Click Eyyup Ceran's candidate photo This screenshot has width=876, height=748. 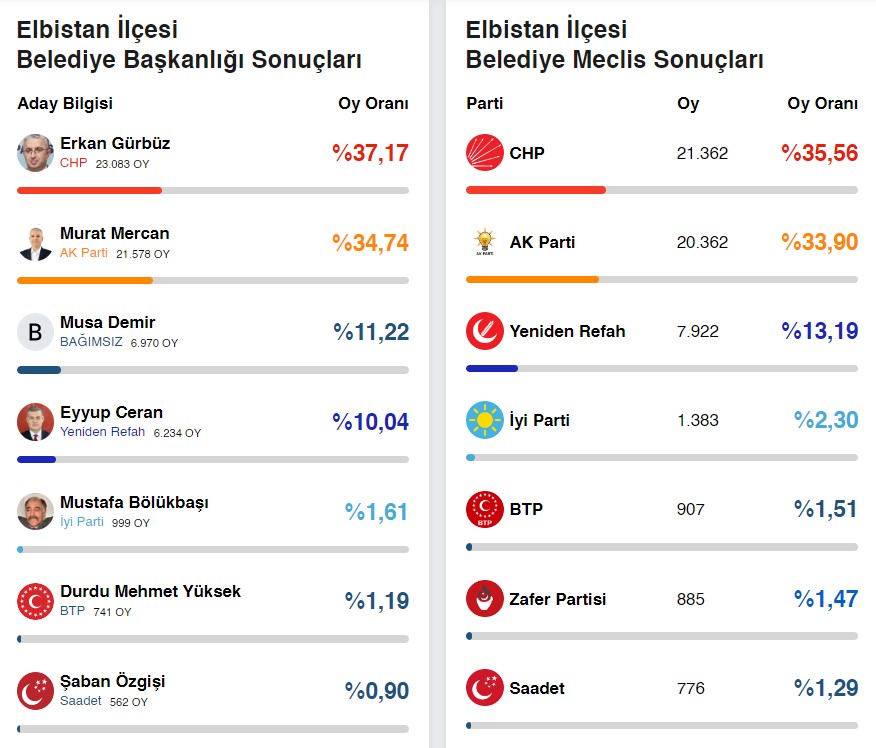[x=35, y=421]
